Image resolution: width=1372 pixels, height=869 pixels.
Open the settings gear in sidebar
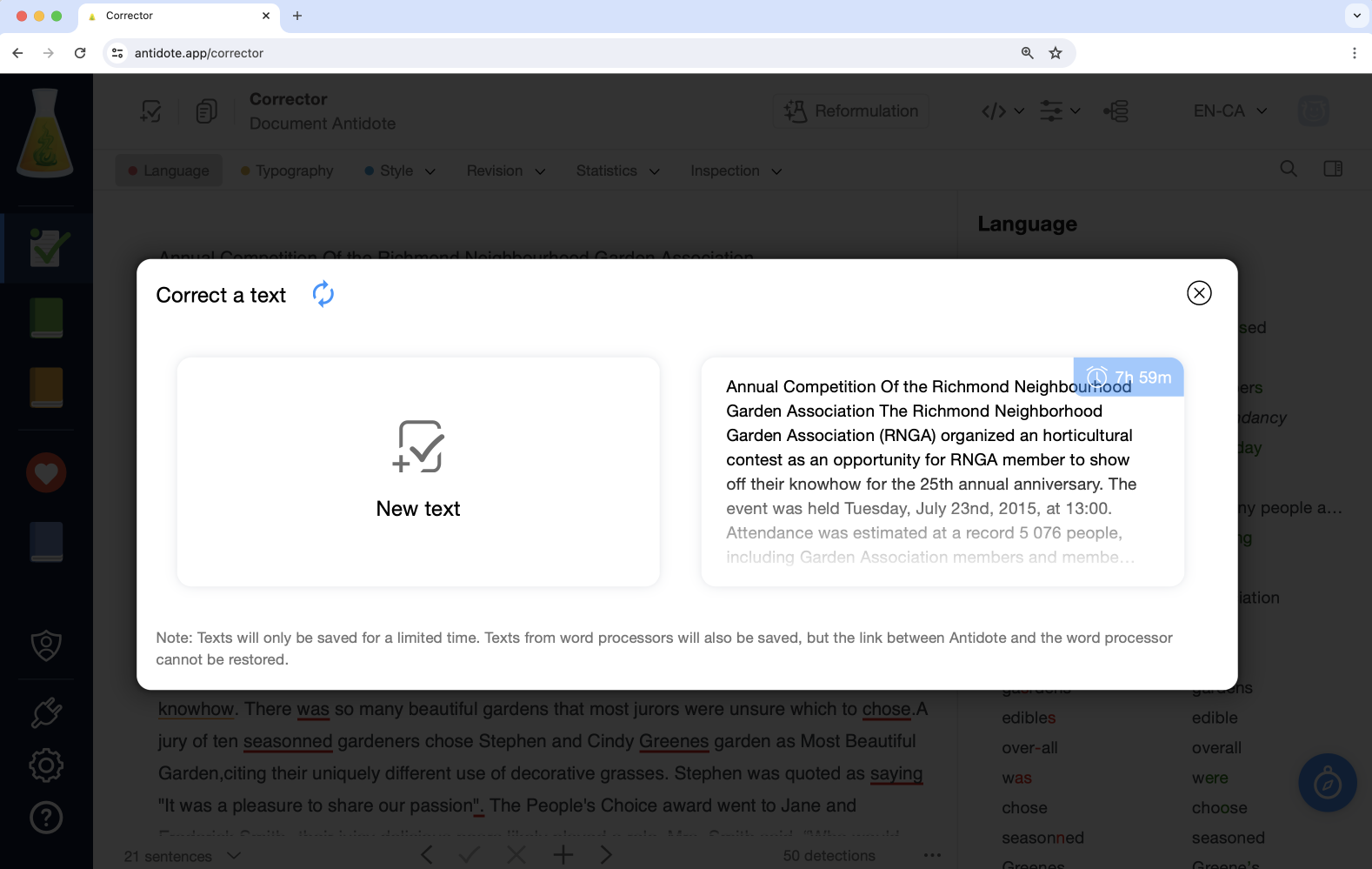[x=46, y=765]
